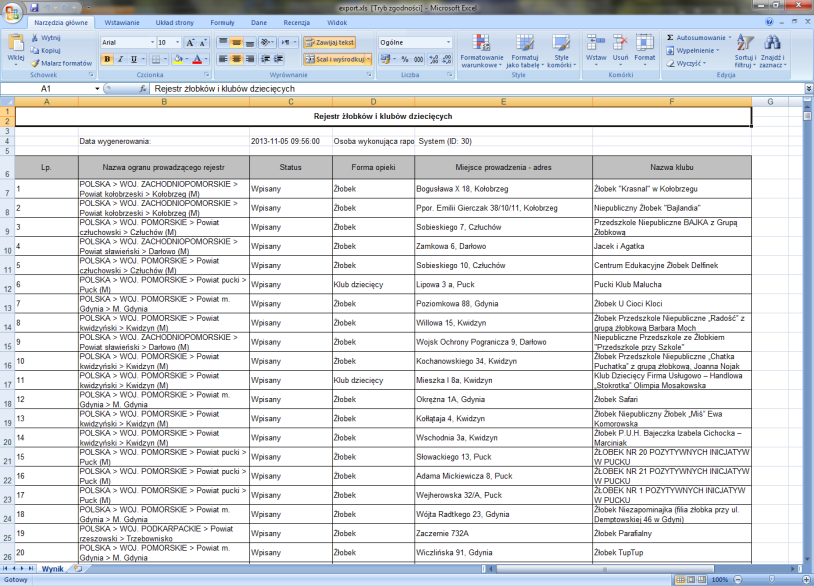Click the Excel help question mark icon
The image size is (814, 586).
pos(769,22)
